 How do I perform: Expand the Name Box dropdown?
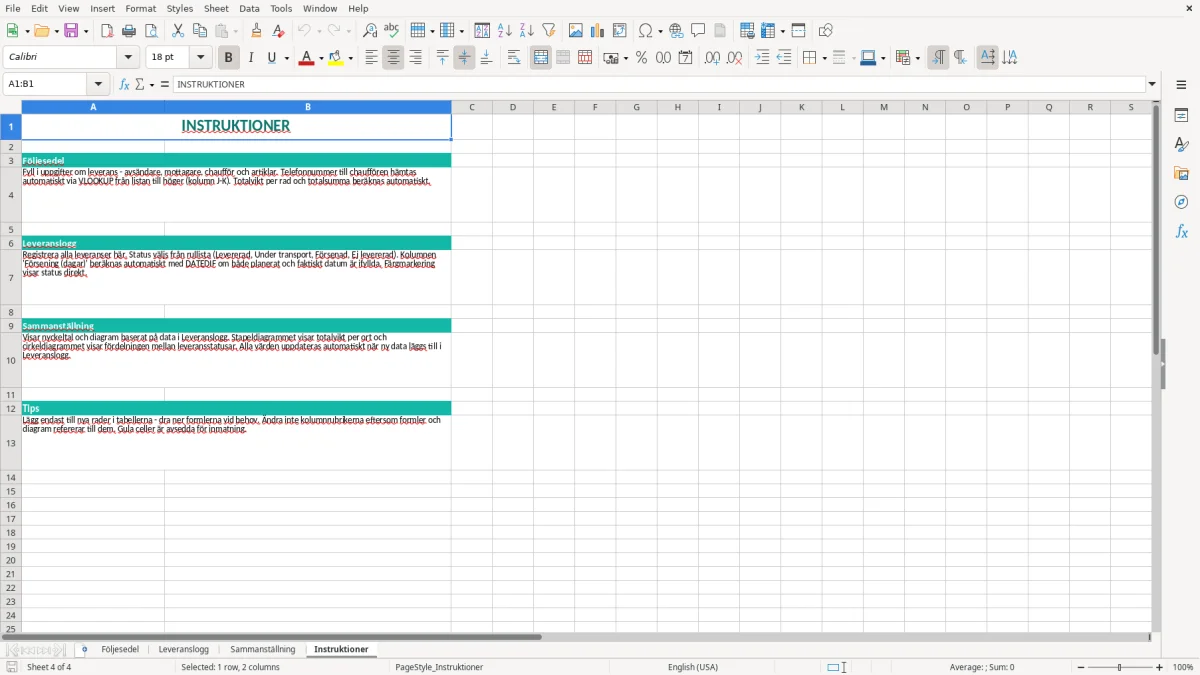pyautogui.click(x=98, y=85)
